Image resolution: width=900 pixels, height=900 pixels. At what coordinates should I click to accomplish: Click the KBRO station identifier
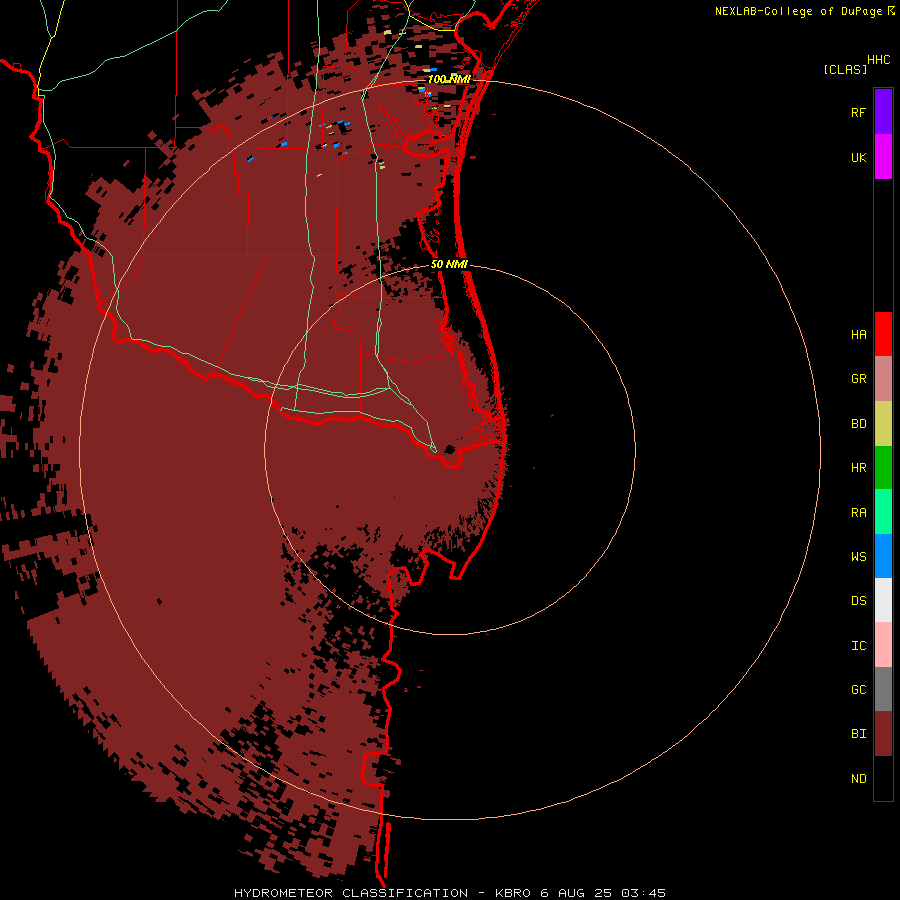click(513, 893)
